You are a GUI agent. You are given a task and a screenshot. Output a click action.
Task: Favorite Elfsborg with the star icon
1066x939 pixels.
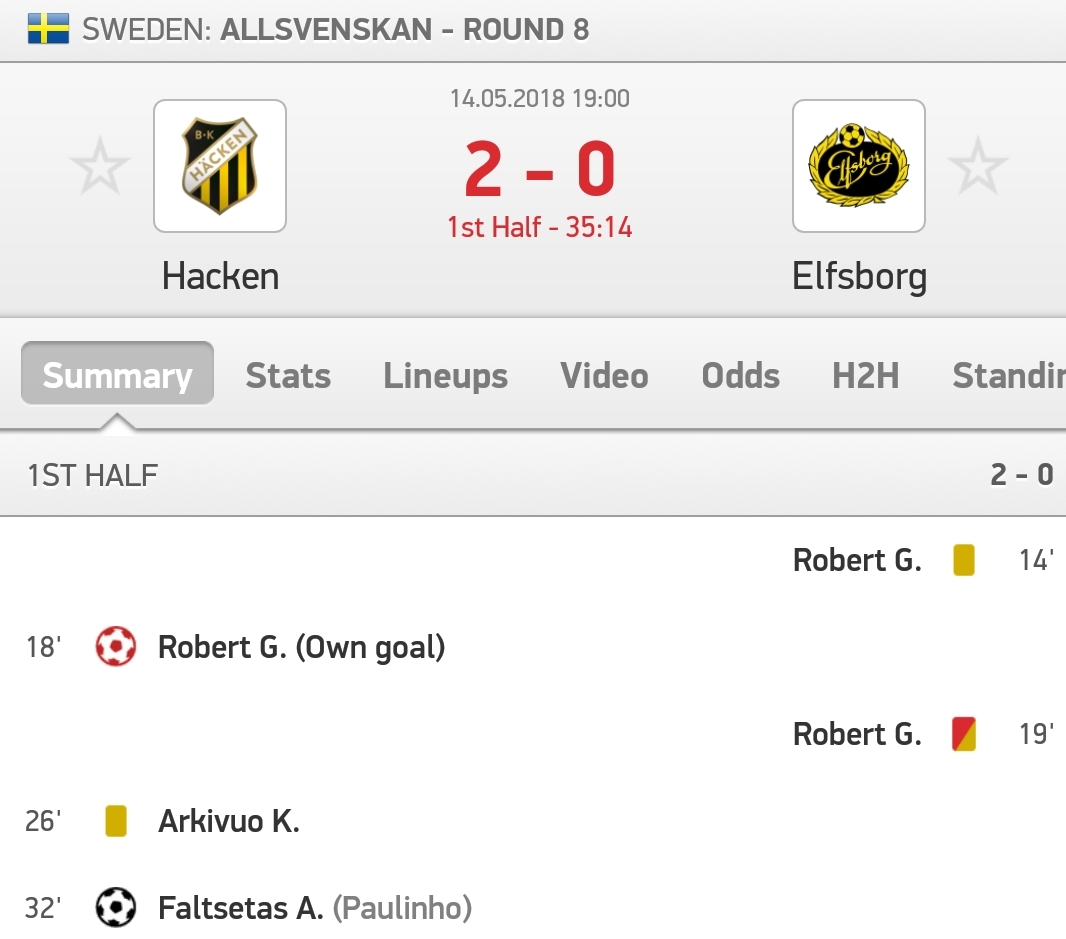click(978, 166)
